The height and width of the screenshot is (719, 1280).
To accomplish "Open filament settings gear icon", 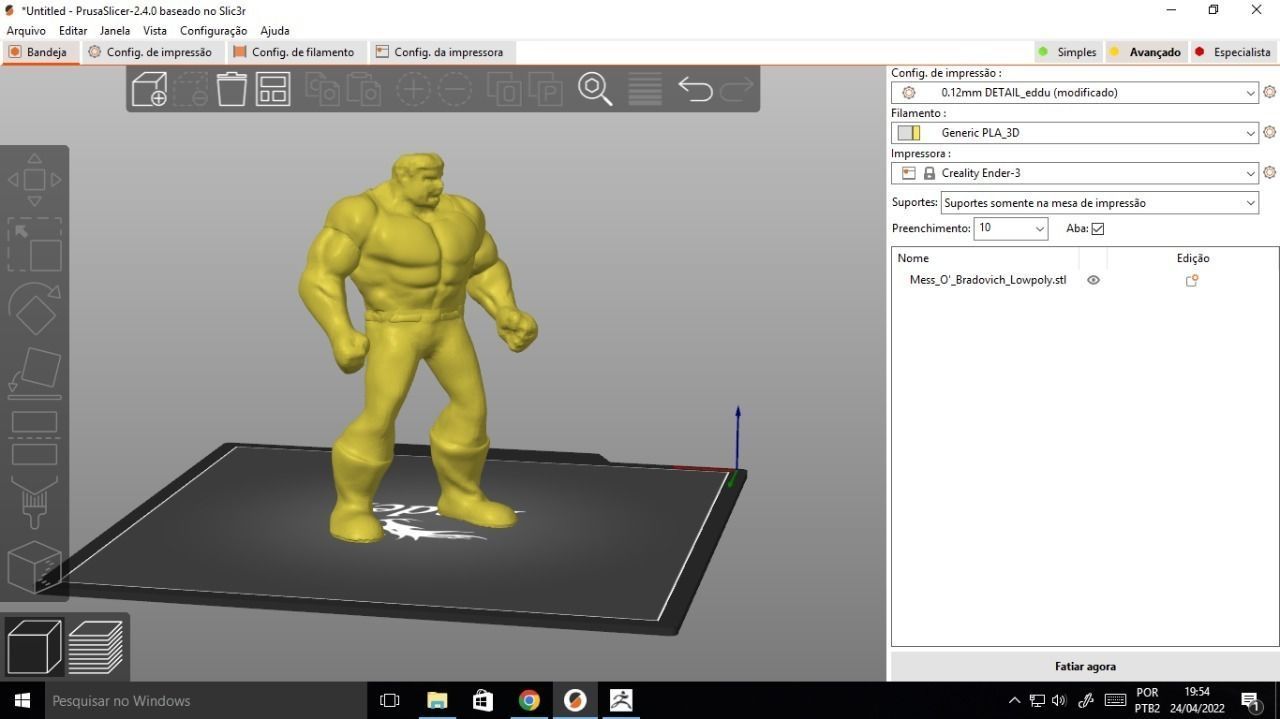I will point(1269,132).
